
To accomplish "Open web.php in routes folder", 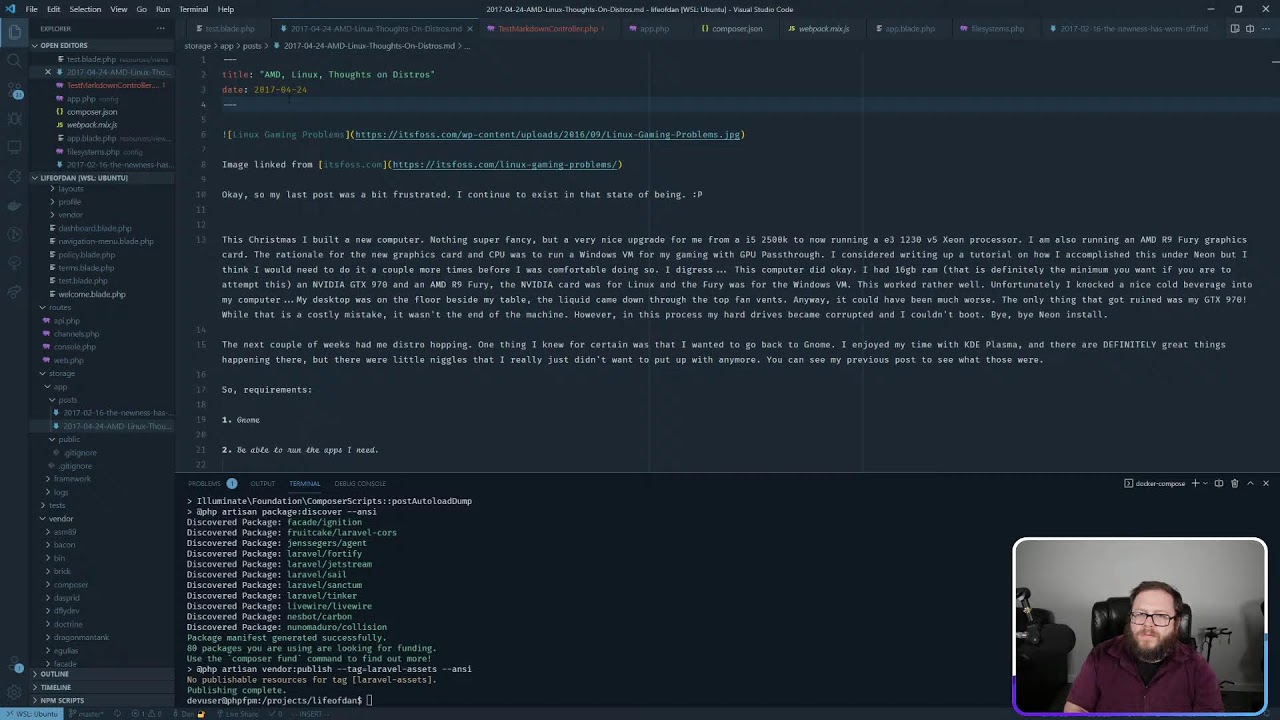I will point(68,360).
